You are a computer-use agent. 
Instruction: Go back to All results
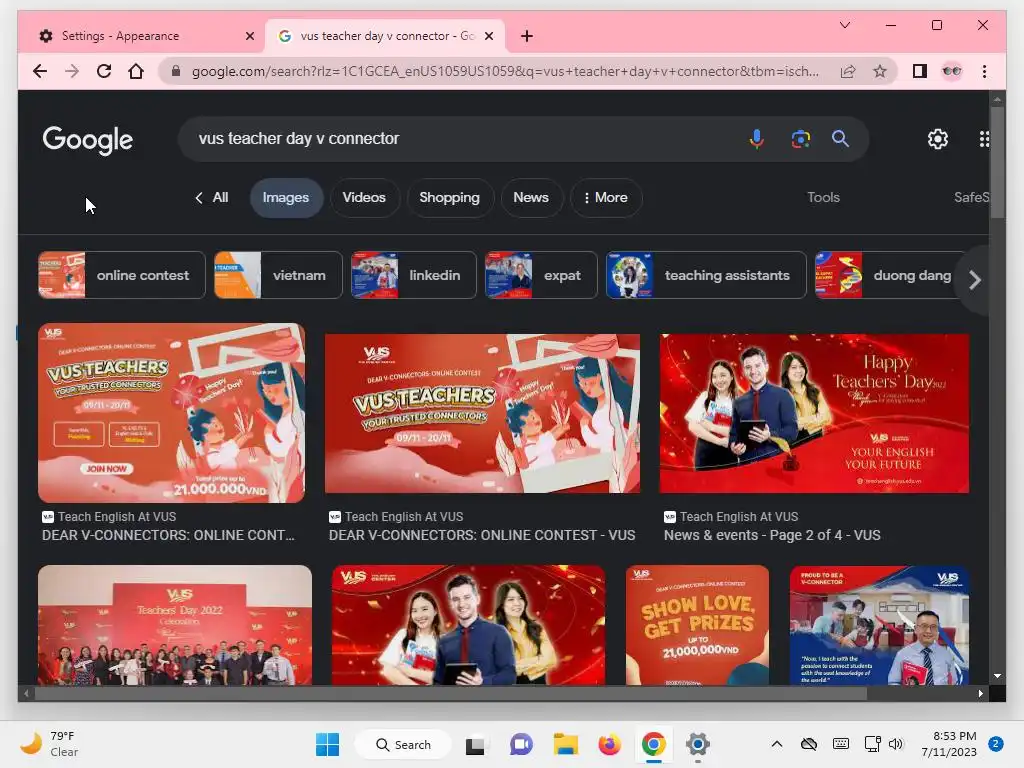212,197
